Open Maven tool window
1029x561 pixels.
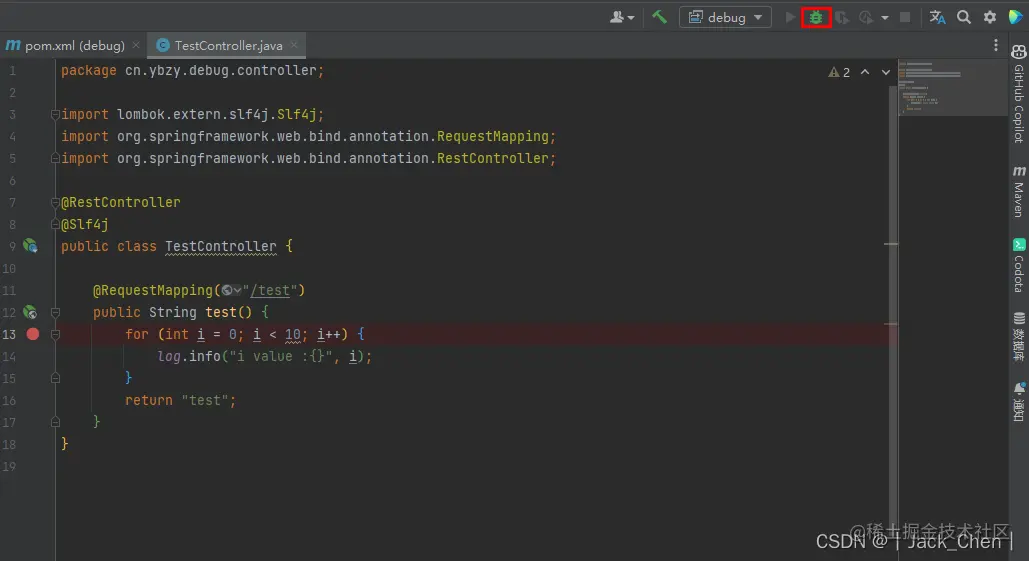(x=1018, y=190)
